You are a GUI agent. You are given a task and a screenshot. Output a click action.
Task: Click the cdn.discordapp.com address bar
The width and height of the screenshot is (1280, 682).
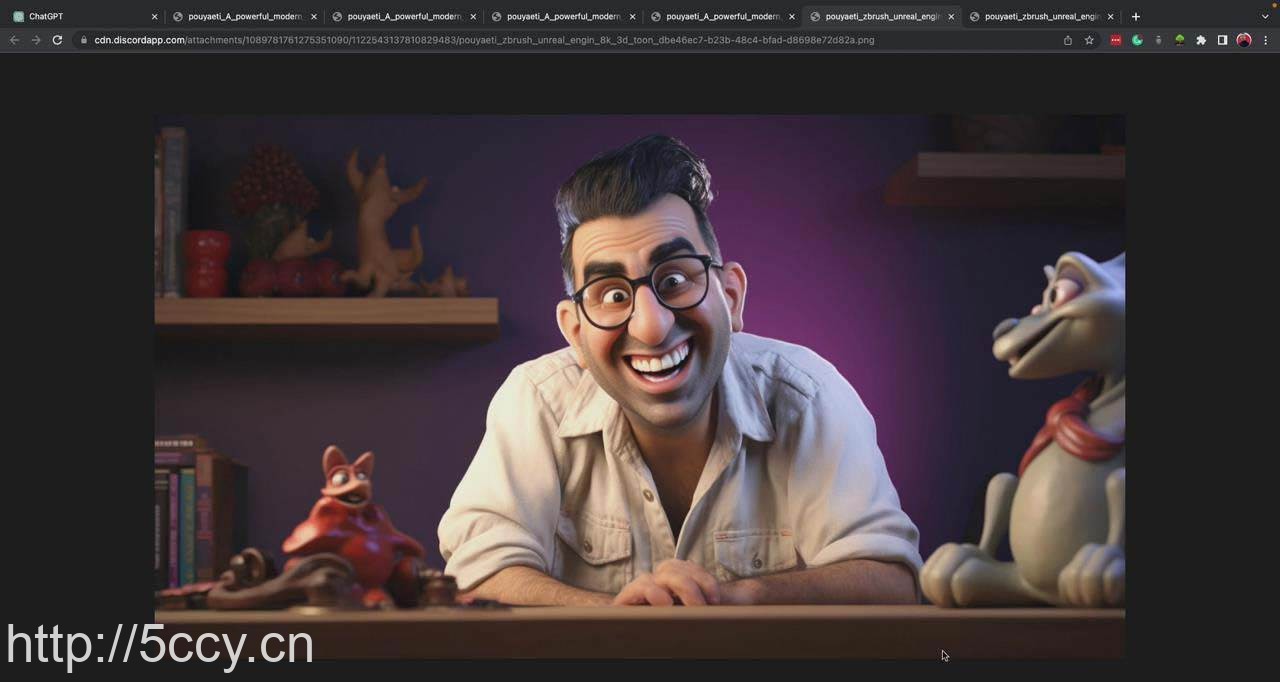coord(500,40)
